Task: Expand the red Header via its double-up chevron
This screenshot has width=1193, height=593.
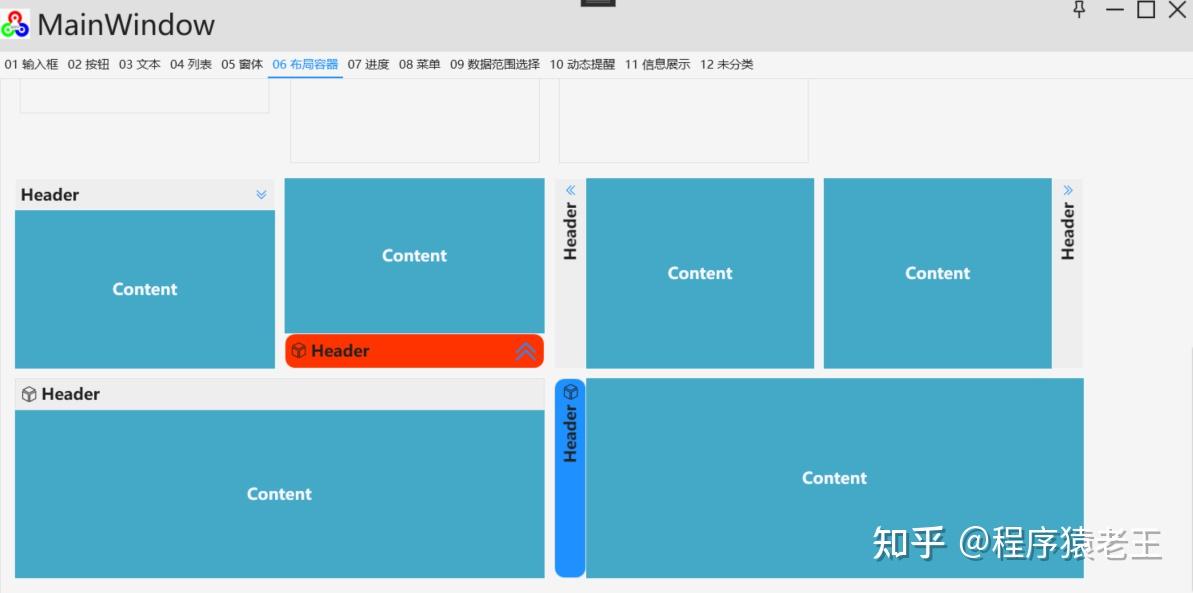Action: pyautogui.click(x=524, y=351)
